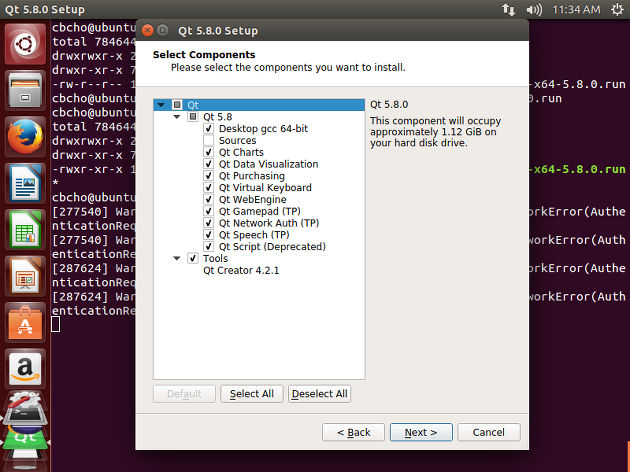Click the Qt installer launcher icon
The width and height of the screenshot is (630, 472).
tap(25, 440)
